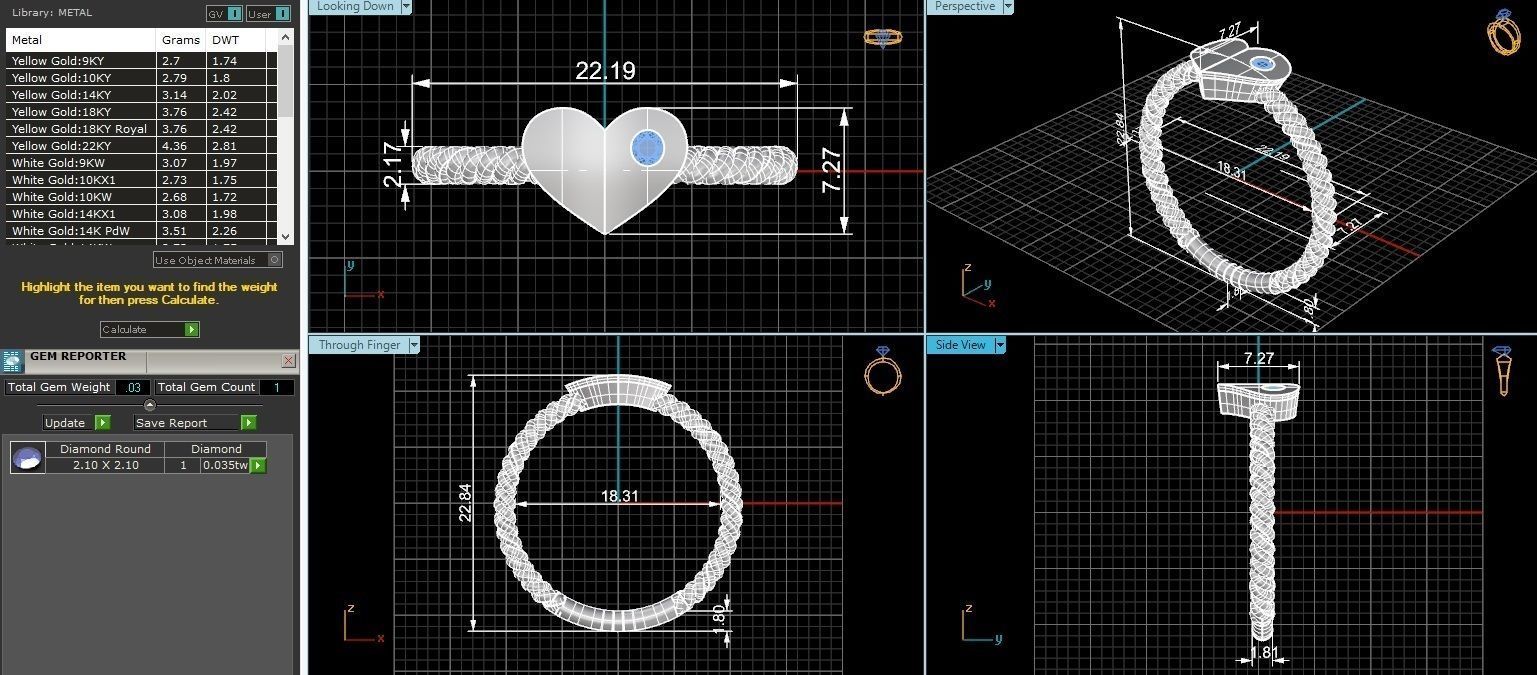This screenshot has height=675, width=1537.
Task: Click the Gem Reporter panel icon
Action: pos(12,361)
